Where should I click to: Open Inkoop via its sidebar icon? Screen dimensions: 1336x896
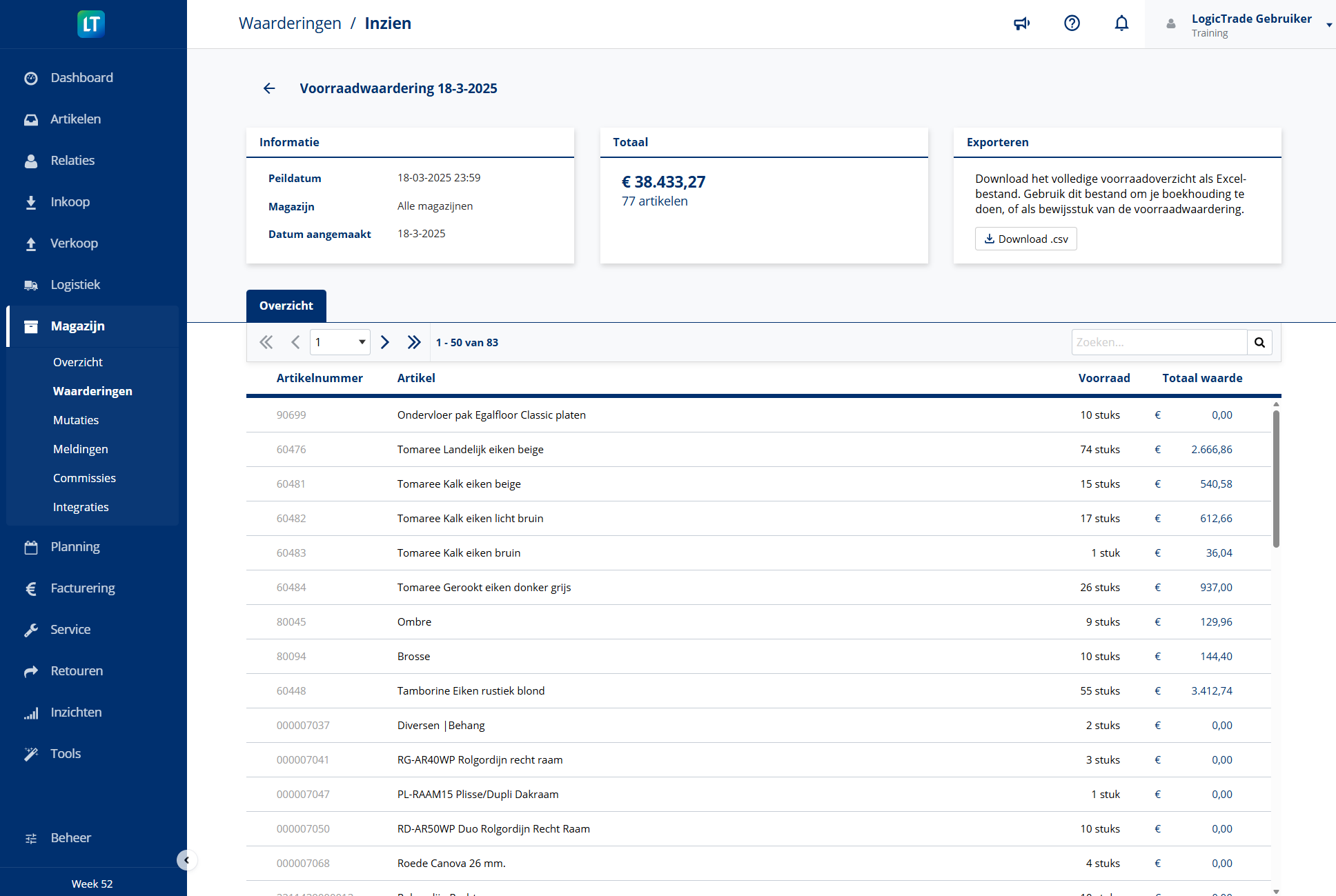coord(31,201)
